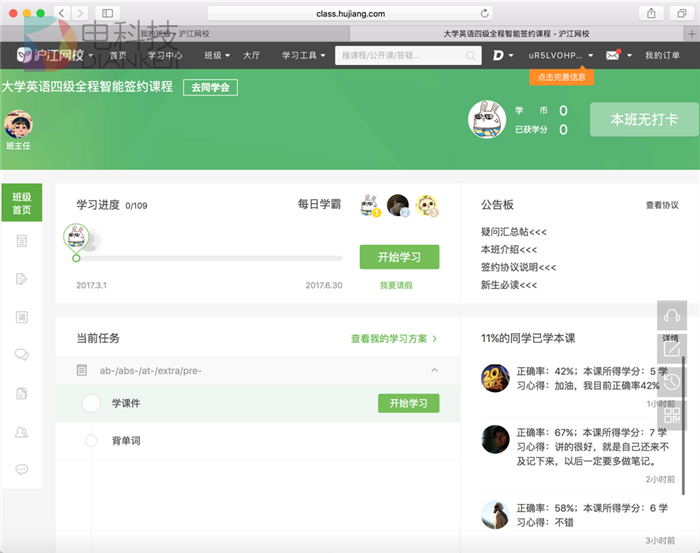Click the 班主任 teacher avatar
This screenshot has height=553, width=700.
[18, 124]
